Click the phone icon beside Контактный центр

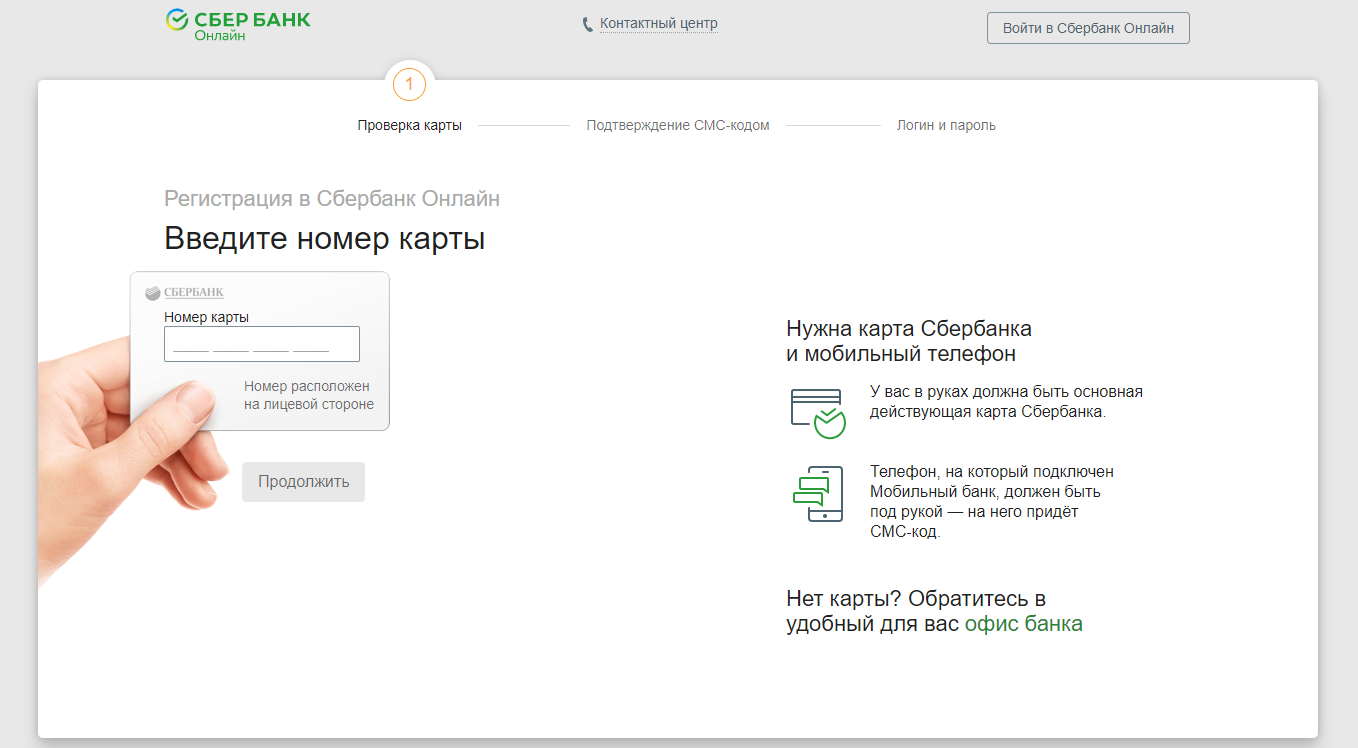(588, 24)
